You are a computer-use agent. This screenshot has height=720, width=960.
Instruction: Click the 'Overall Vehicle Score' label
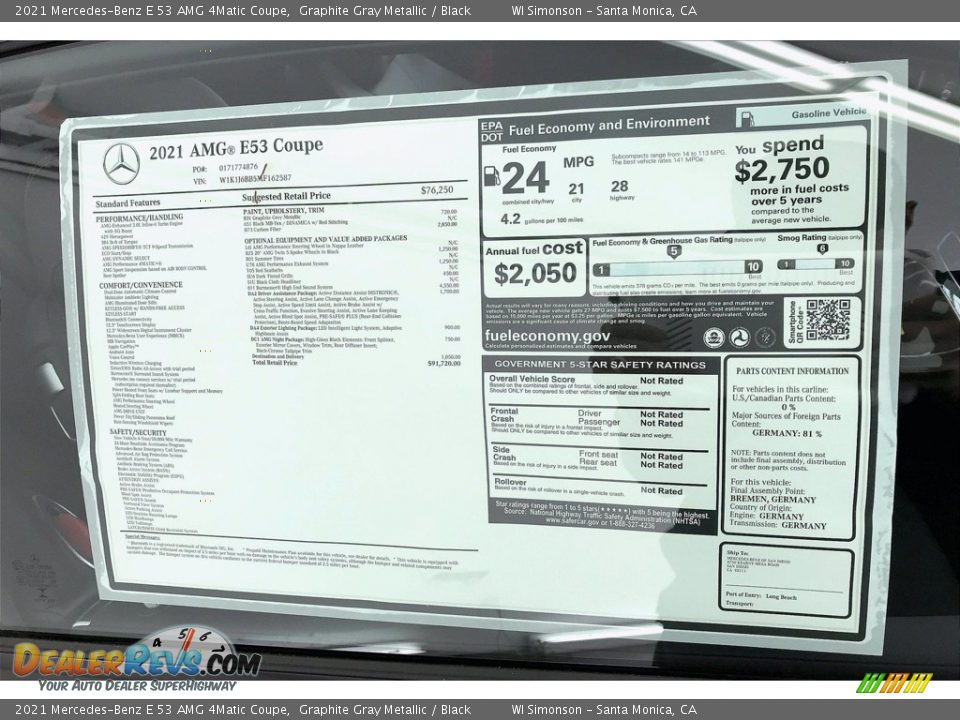(x=532, y=379)
